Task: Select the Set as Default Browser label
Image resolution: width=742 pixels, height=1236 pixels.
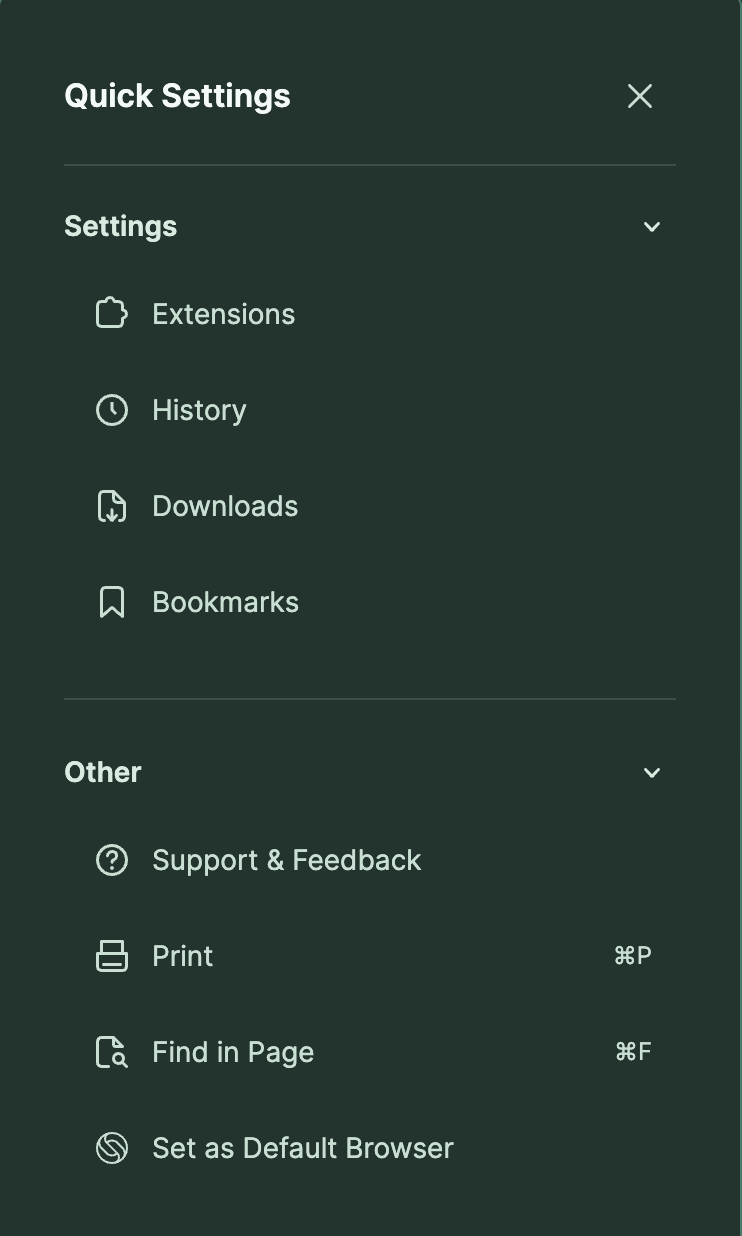Action: point(303,1148)
